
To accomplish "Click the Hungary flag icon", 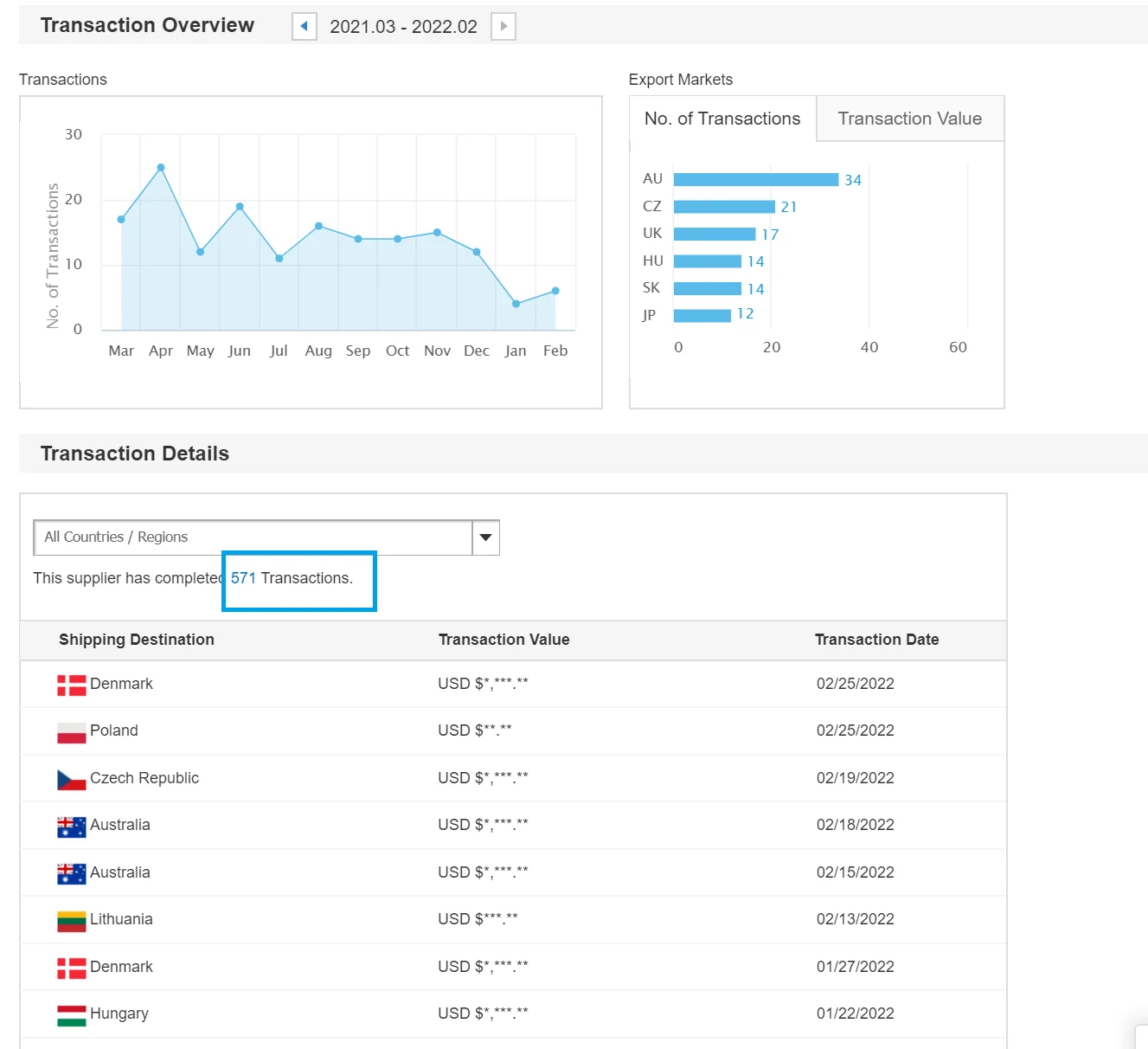I will point(71,1015).
